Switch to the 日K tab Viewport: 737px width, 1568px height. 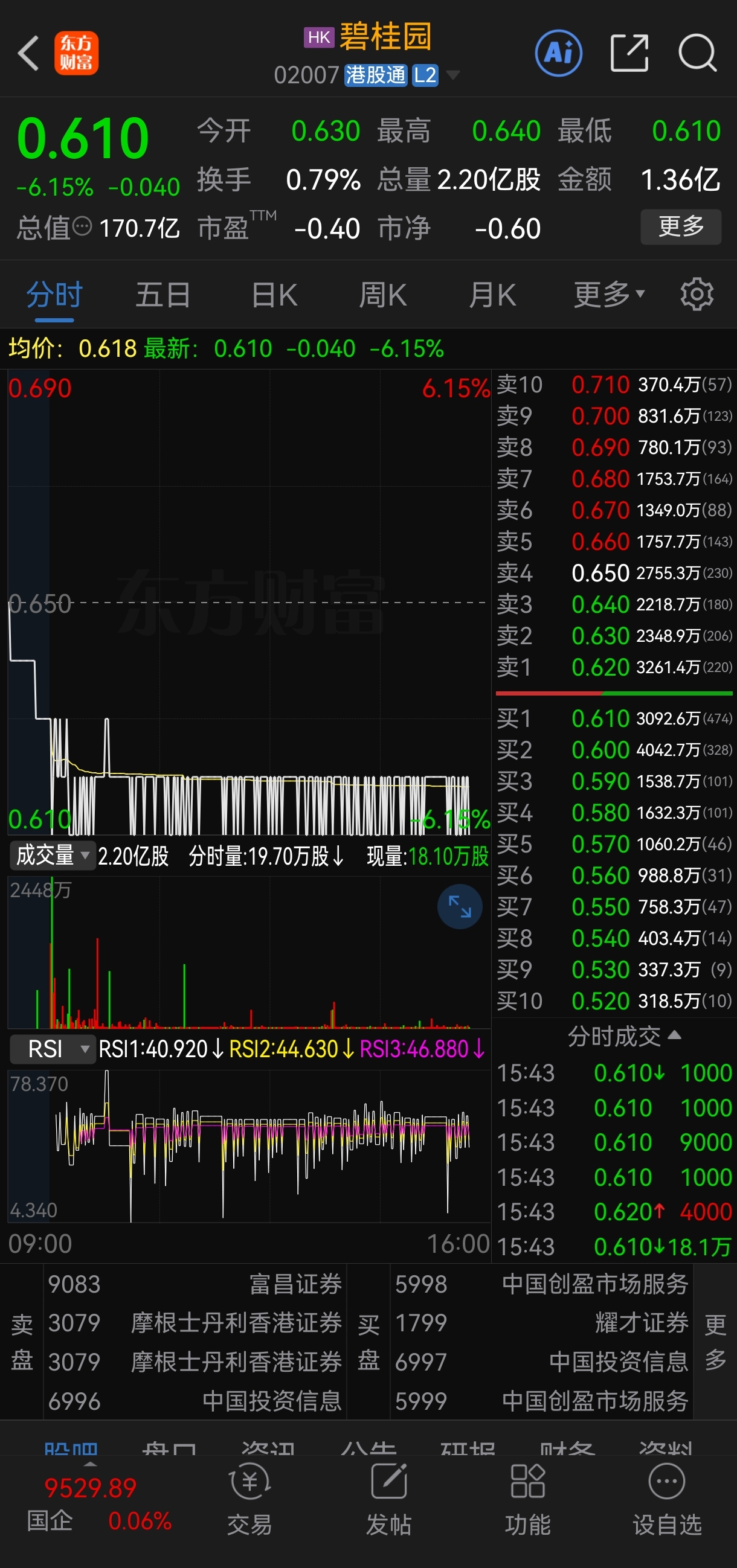click(274, 295)
